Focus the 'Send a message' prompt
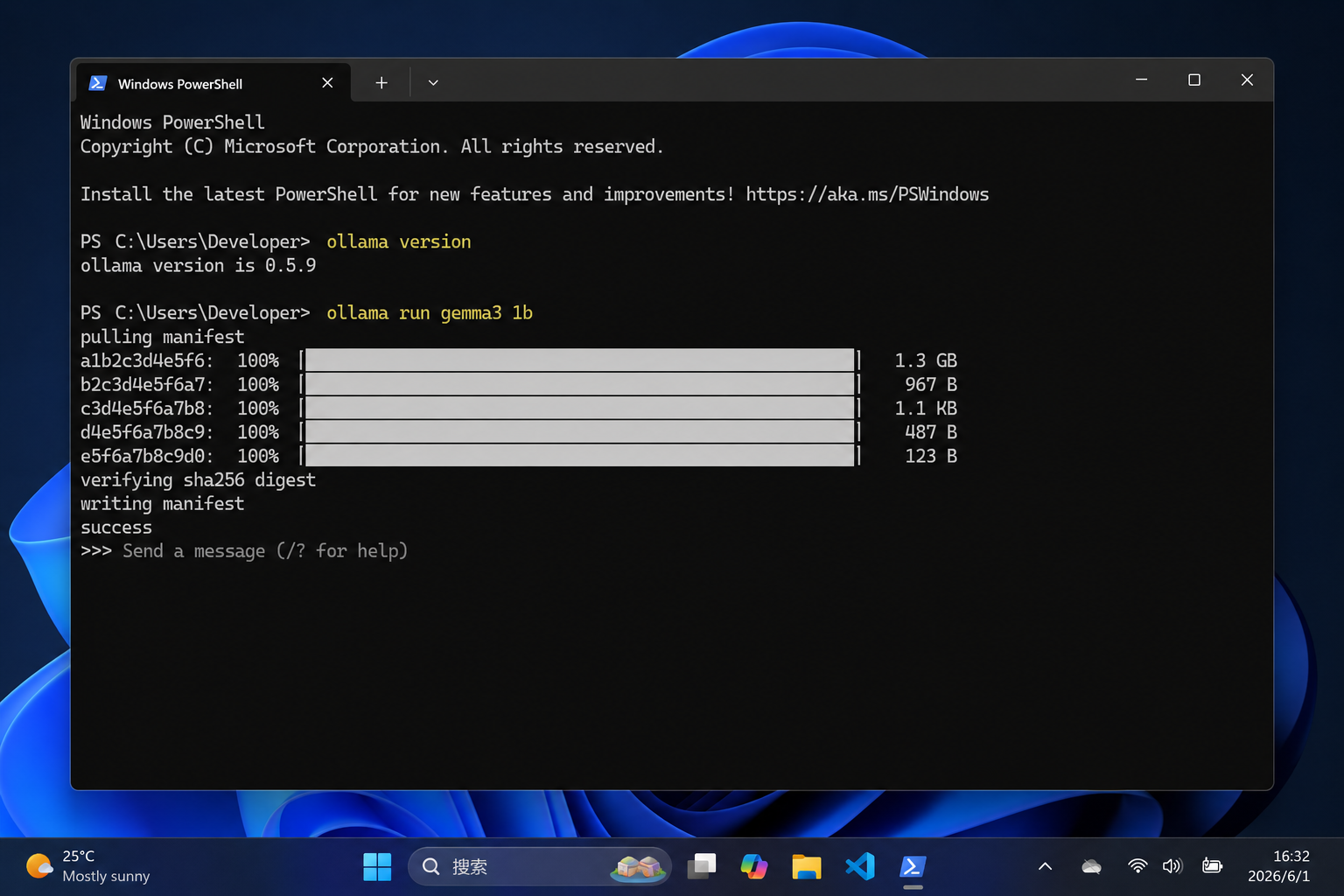Image resolution: width=1344 pixels, height=896 pixels. click(265, 550)
